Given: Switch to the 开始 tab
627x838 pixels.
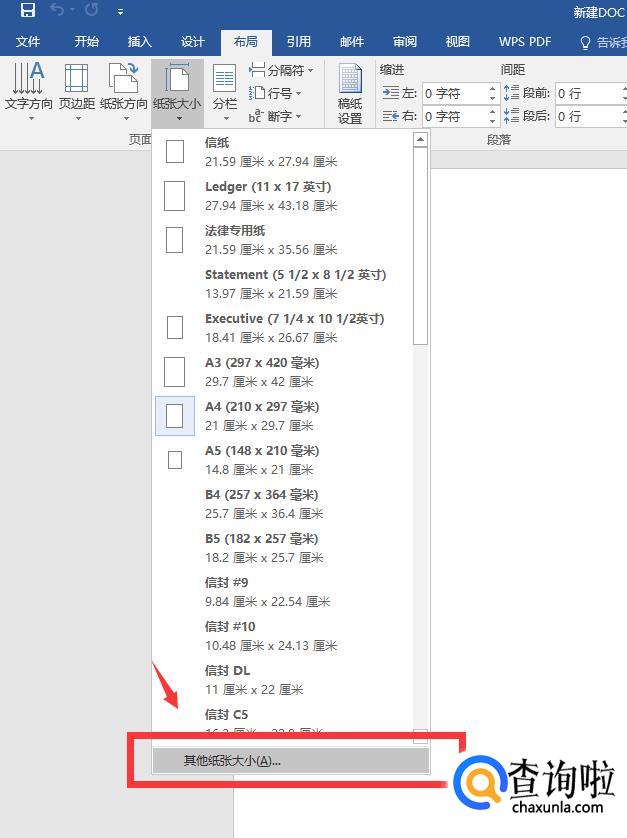Looking at the screenshot, I should pyautogui.click(x=87, y=42).
